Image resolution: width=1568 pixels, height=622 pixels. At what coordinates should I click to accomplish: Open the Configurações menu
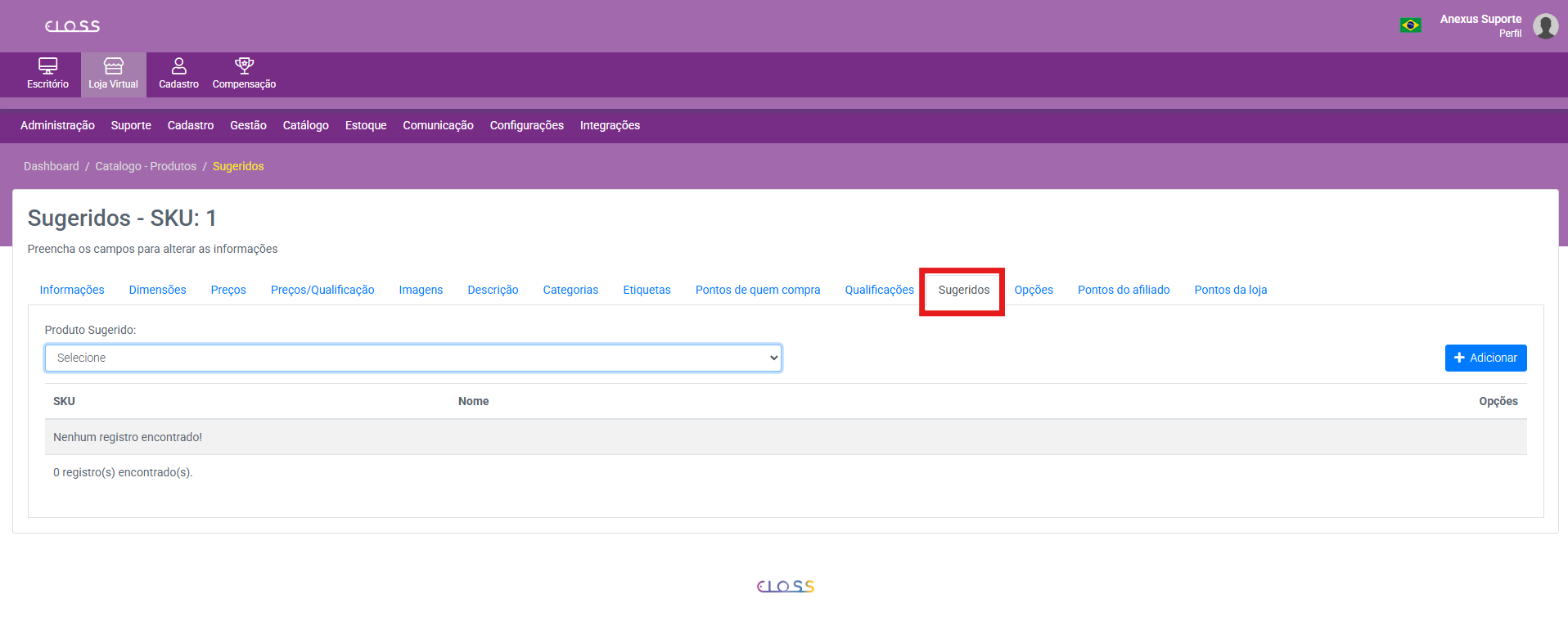pos(526,125)
